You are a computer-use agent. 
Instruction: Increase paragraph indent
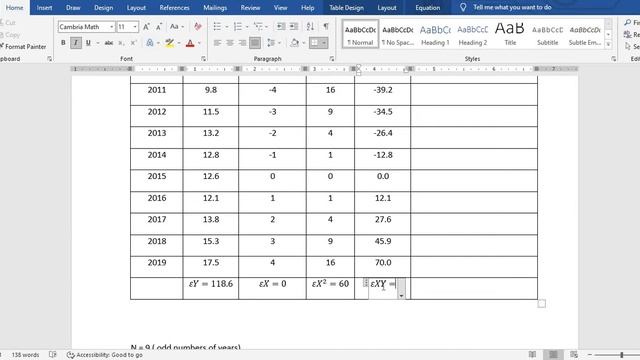pos(294,27)
